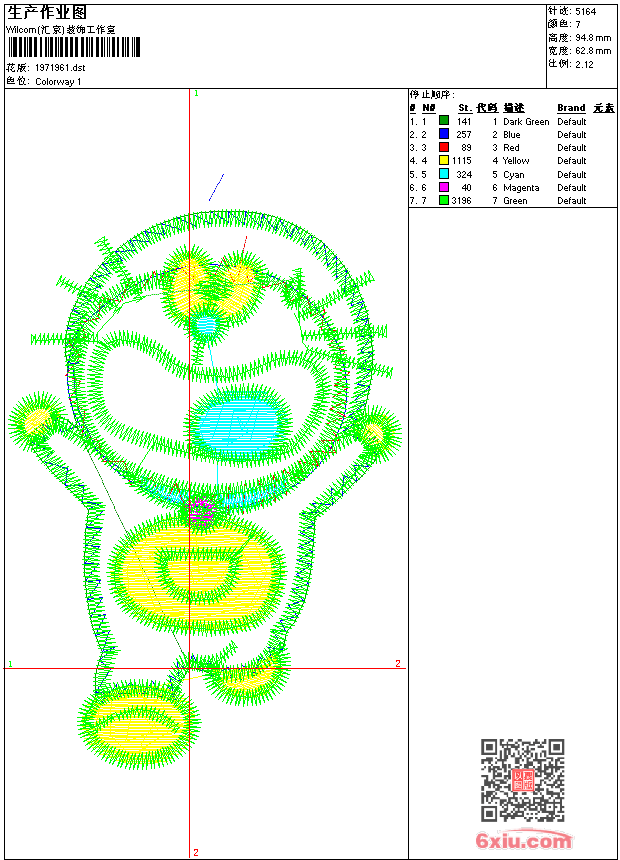
Task: Click stitch count 324 in Cyan row
Action: click(464, 174)
